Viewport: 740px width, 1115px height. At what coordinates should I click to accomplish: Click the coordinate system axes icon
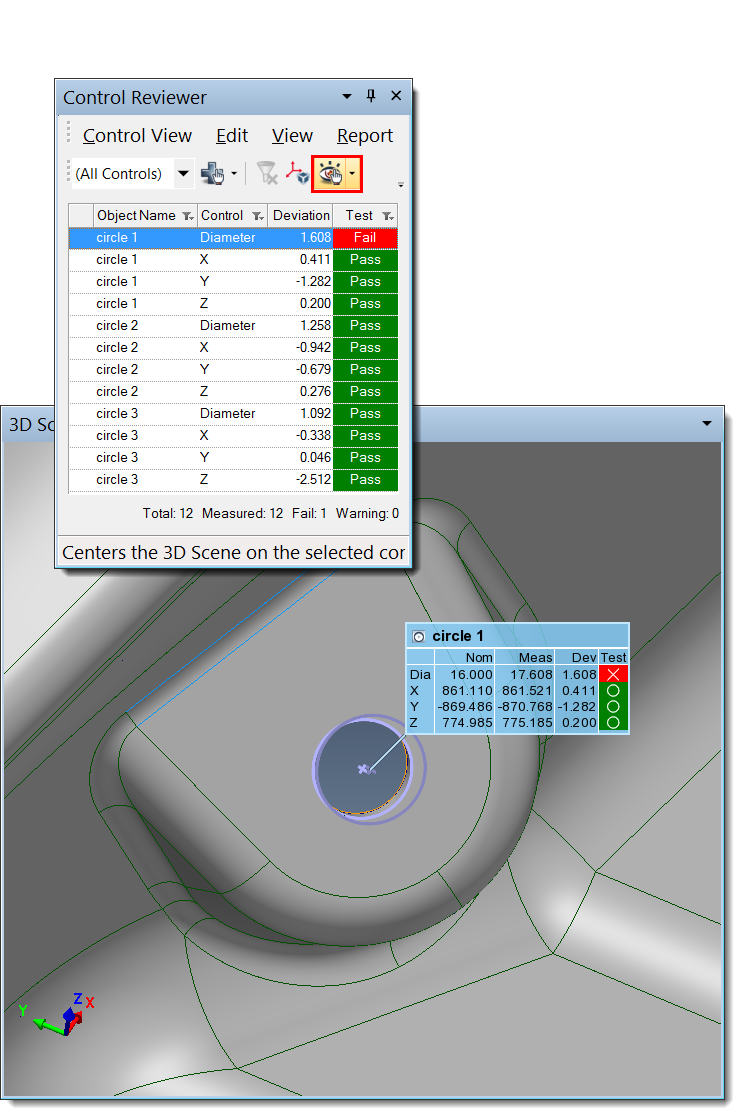tap(297, 173)
